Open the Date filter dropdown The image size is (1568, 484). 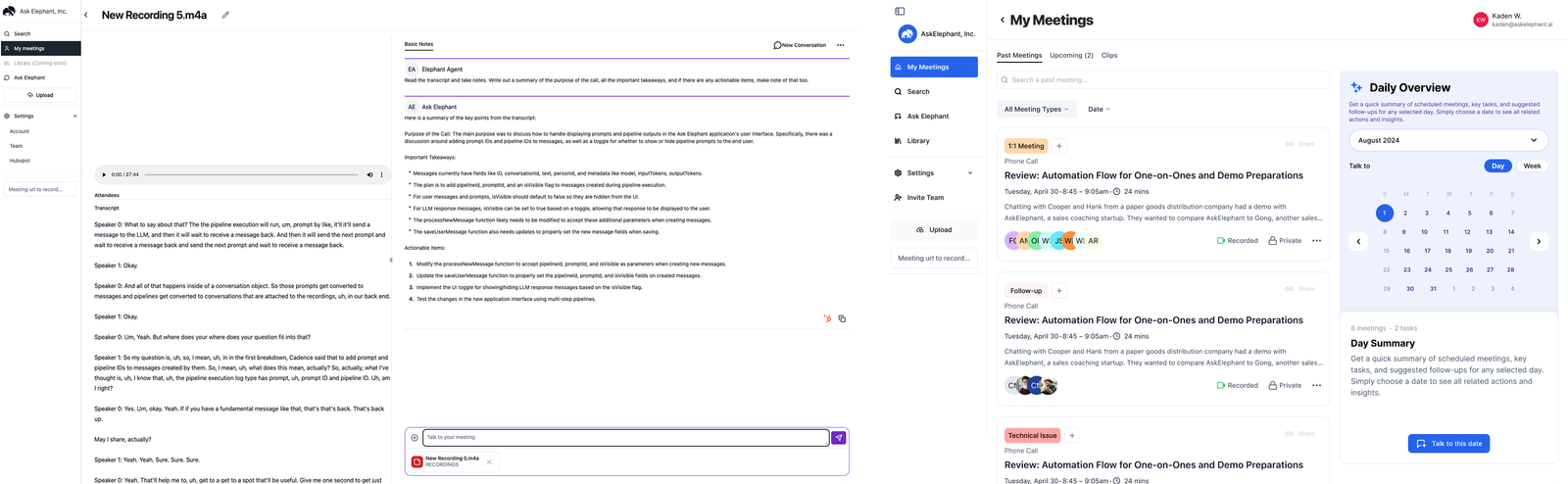coord(1099,109)
